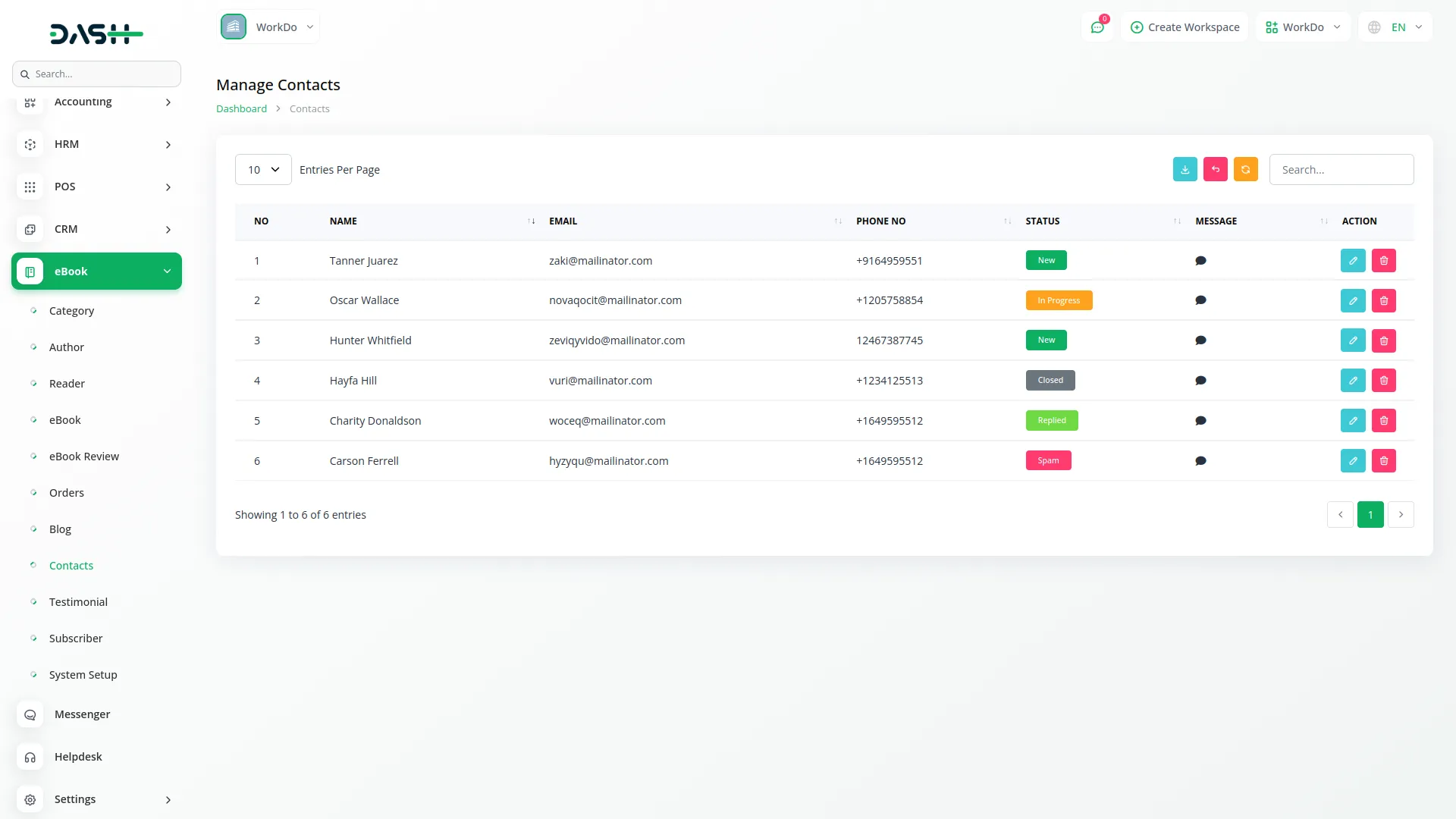Delete the Hayfa Hill contact

click(x=1383, y=381)
